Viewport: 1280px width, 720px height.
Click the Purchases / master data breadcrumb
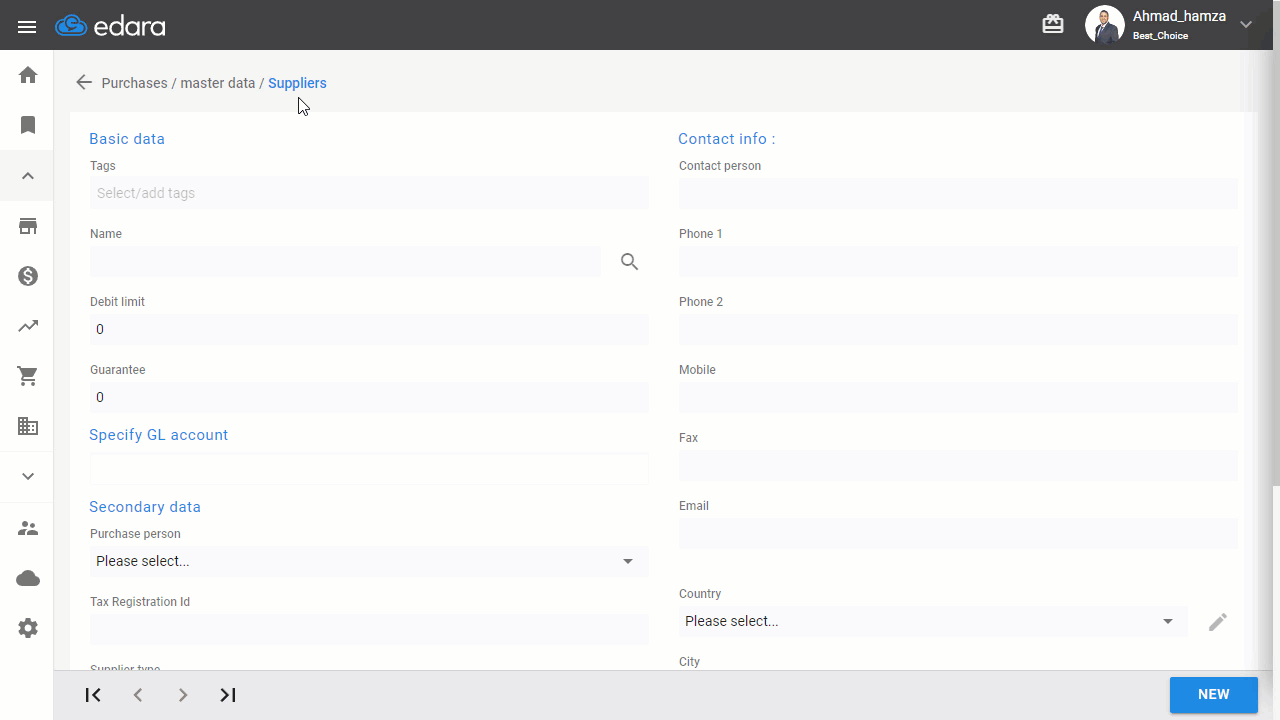[178, 83]
